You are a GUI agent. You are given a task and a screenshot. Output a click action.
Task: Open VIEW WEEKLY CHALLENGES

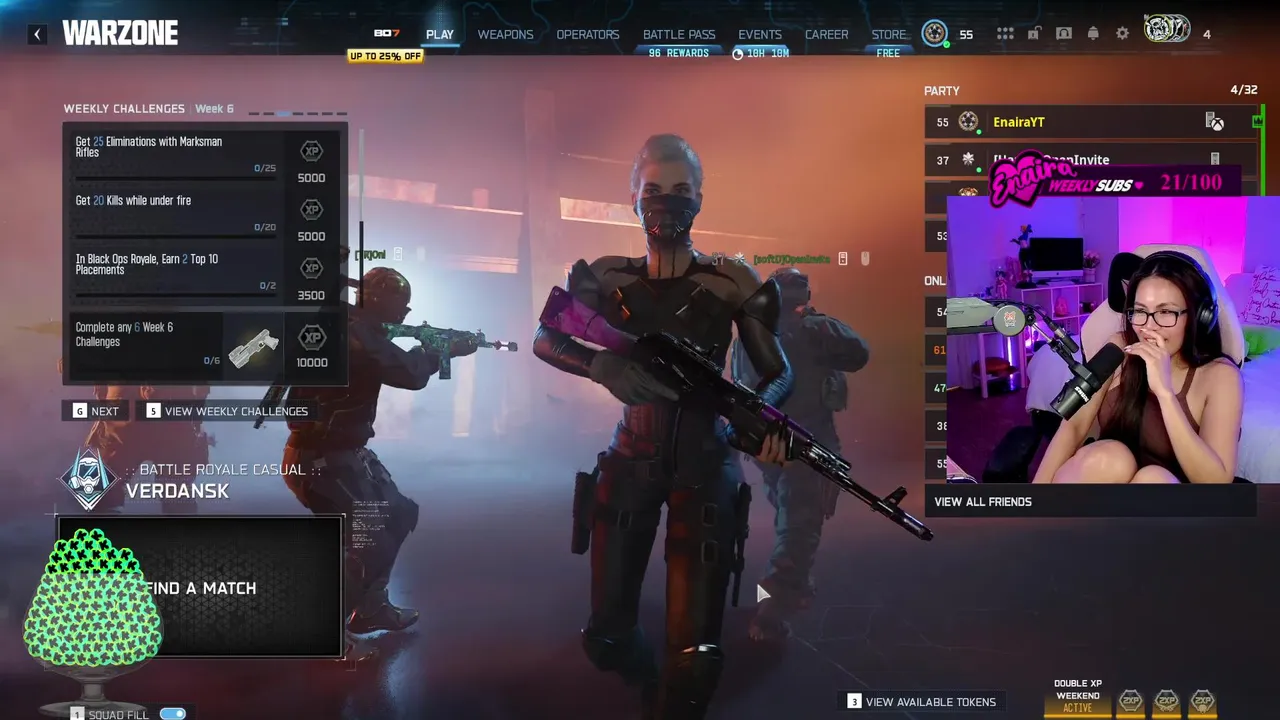coord(227,411)
